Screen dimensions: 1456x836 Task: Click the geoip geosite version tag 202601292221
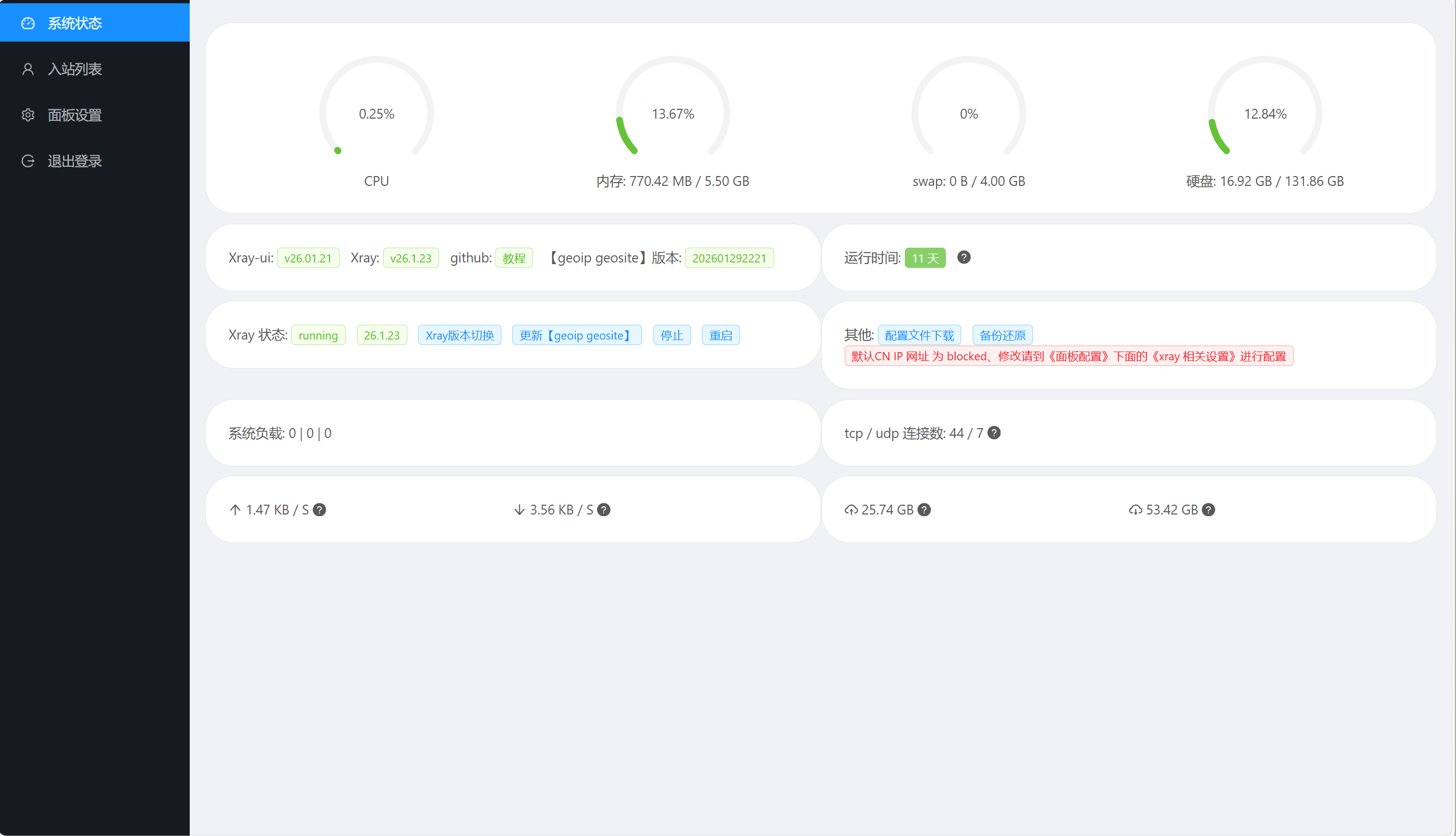(729, 258)
